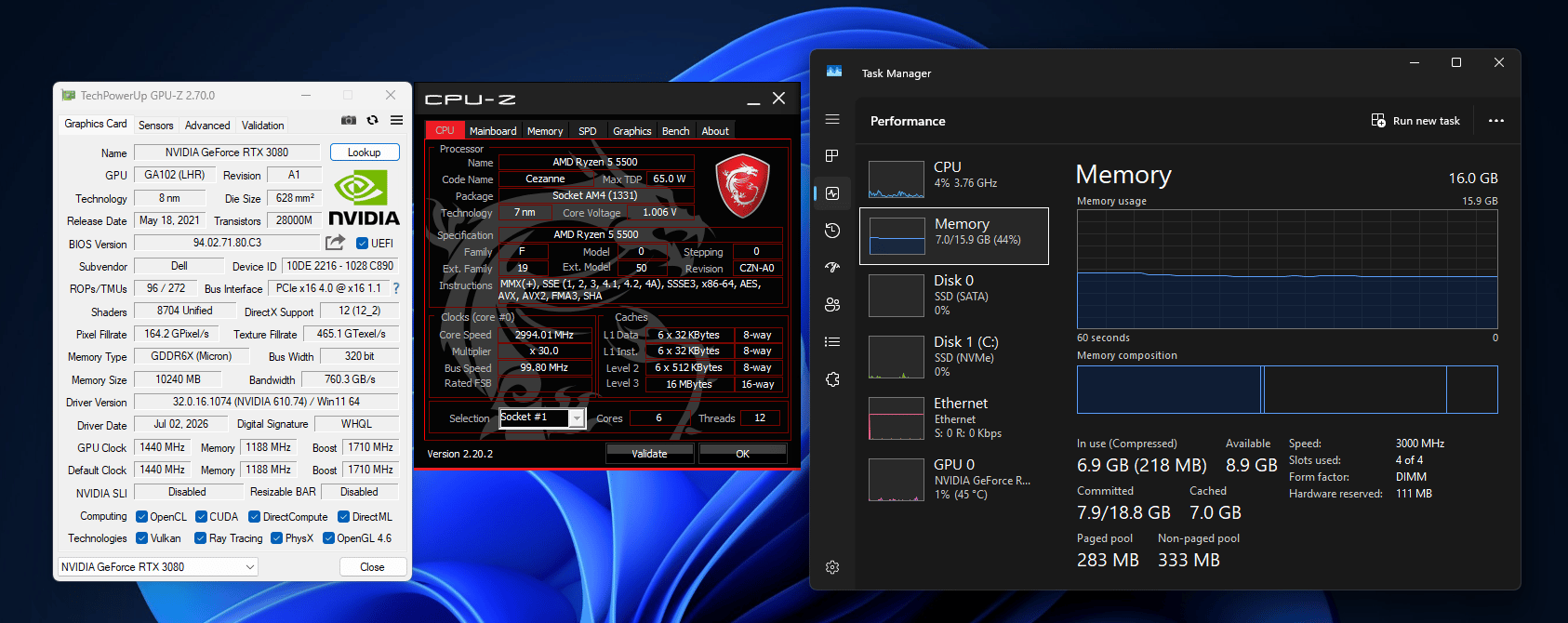Click the GPU-Z screenshot camera icon
Screen dimensions: 1568x623
(349, 120)
